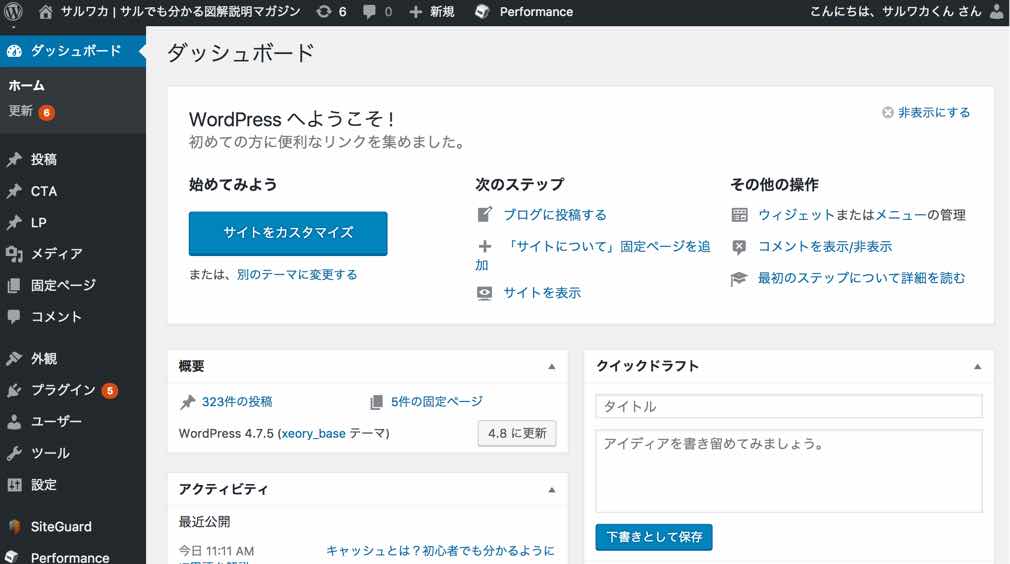Open 更新 with 6 badge in sidebar

31,111
